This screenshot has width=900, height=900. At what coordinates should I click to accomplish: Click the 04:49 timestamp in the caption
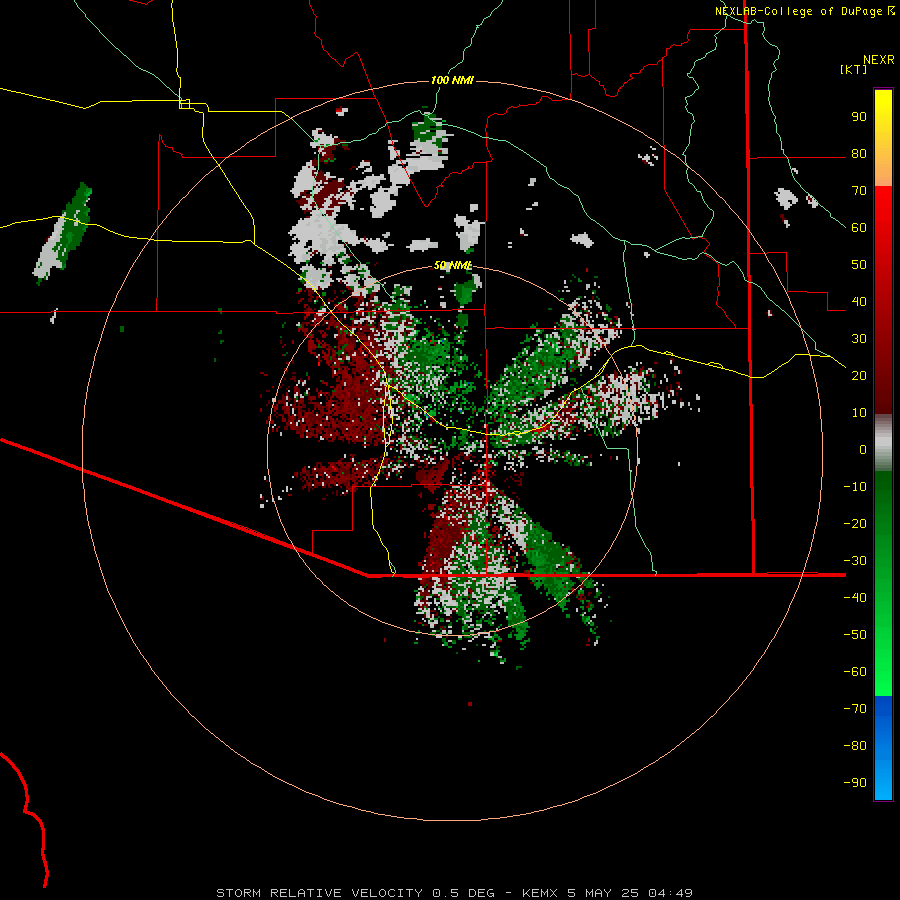coord(670,893)
